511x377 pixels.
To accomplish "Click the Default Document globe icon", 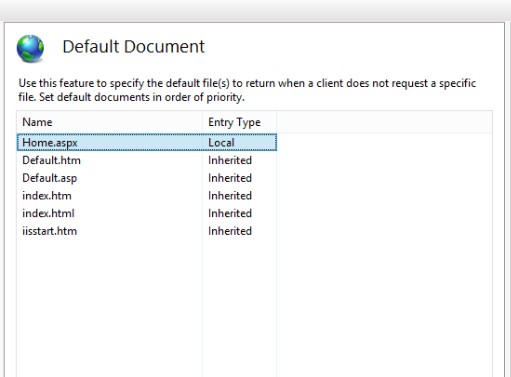I will point(30,49).
